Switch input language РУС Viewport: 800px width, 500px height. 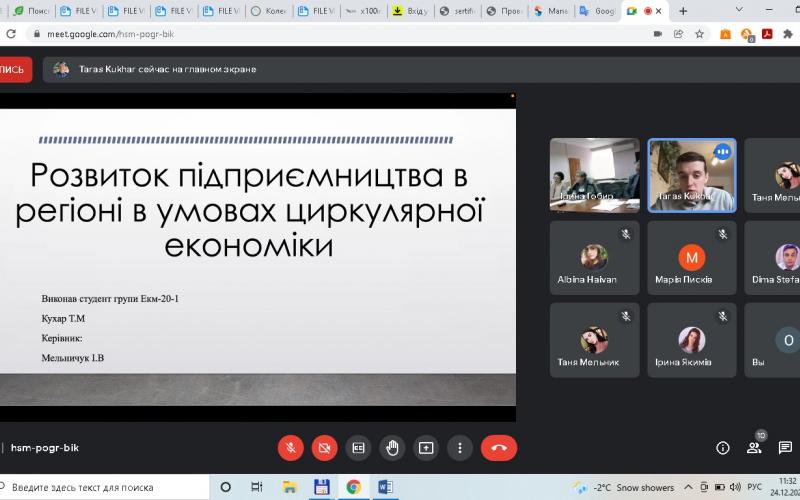pyautogui.click(x=754, y=487)
